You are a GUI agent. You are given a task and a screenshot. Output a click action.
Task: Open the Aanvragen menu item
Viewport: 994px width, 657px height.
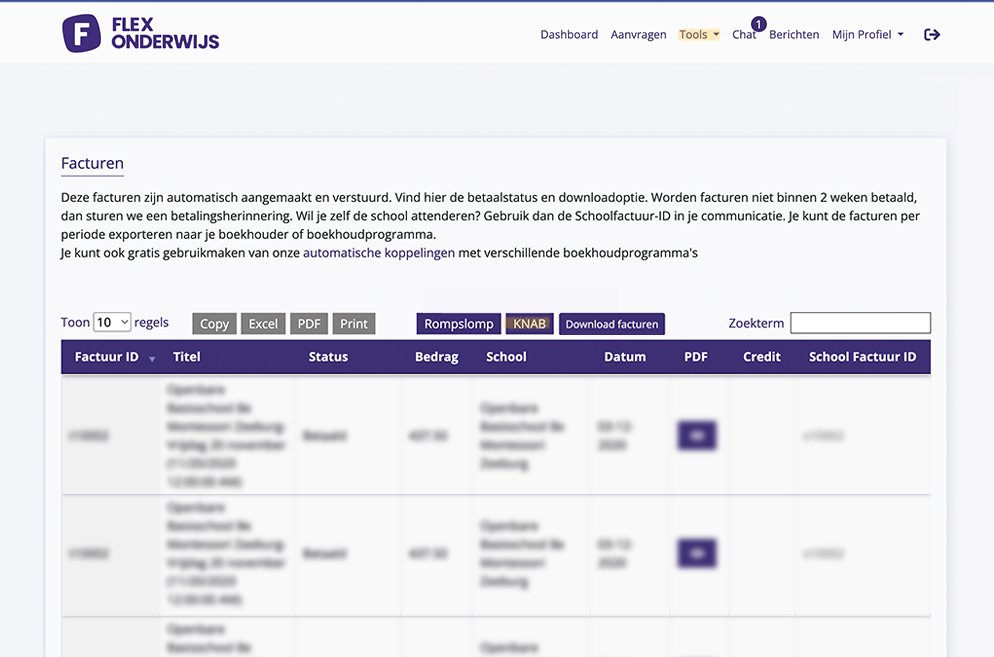[638, 34]
